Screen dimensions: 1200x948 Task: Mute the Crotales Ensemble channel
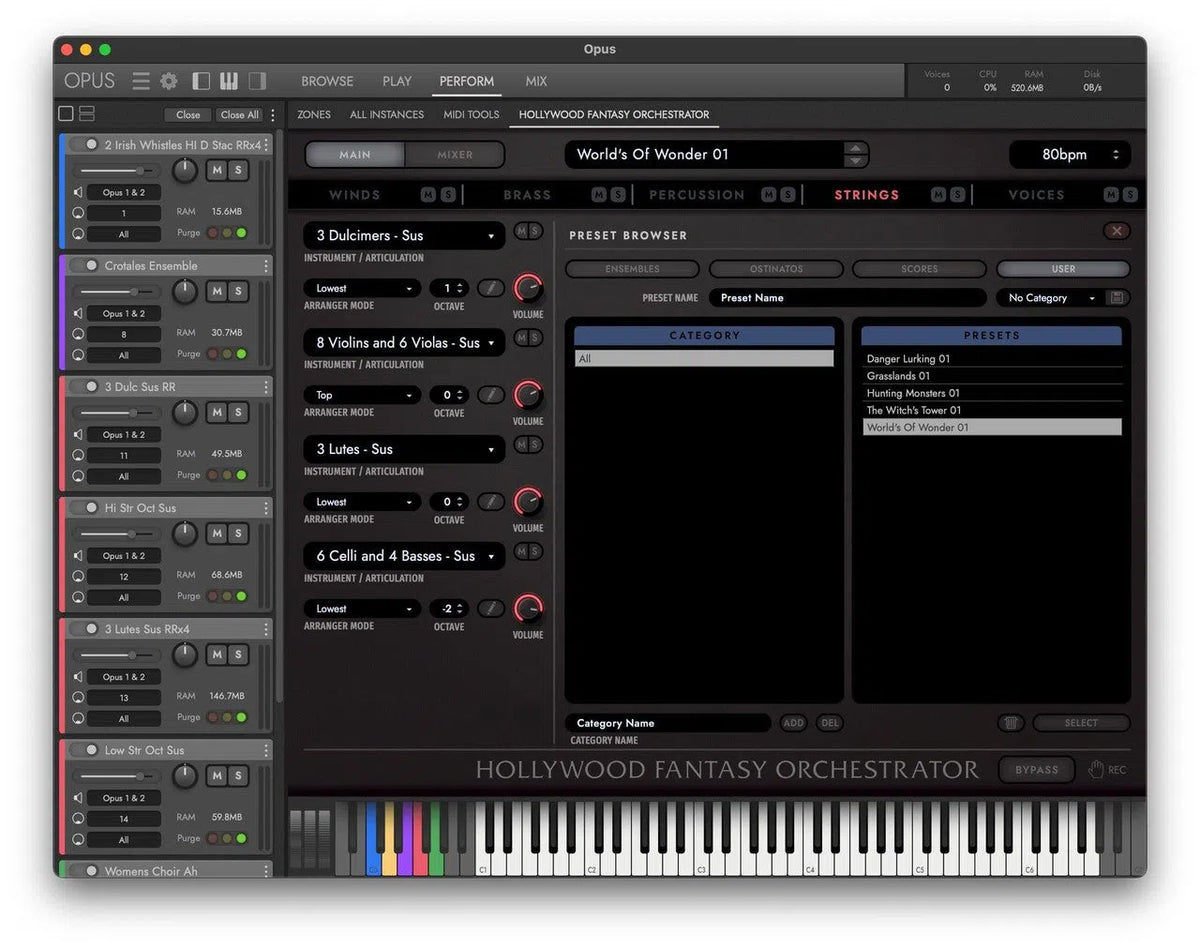pyautogui.click(x=216, y=292)
